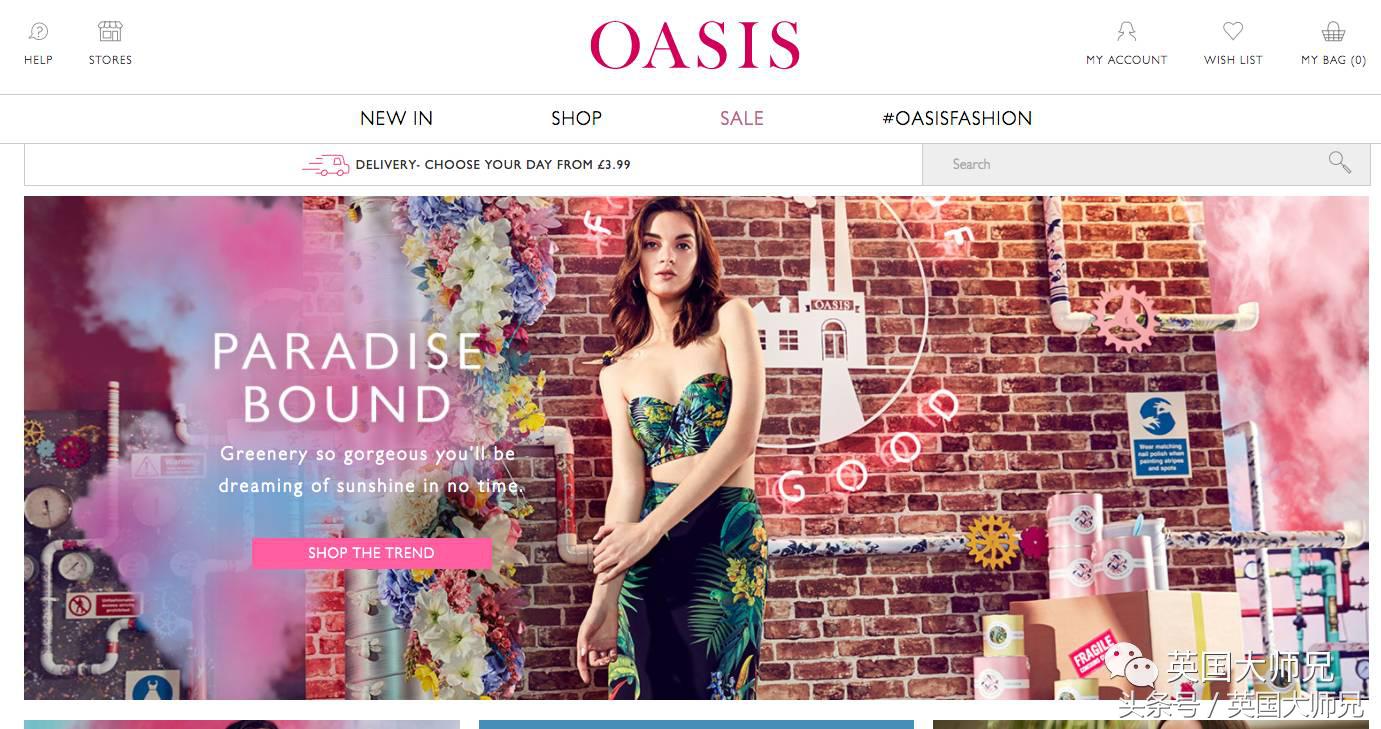Click the Help question mark icon

click(38, 32)
